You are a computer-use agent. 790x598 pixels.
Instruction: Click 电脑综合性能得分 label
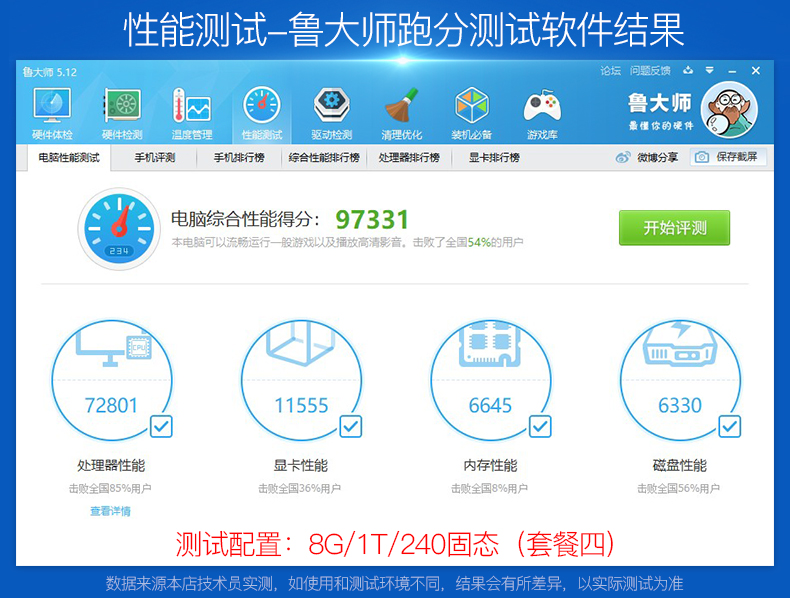coord(245,219)
